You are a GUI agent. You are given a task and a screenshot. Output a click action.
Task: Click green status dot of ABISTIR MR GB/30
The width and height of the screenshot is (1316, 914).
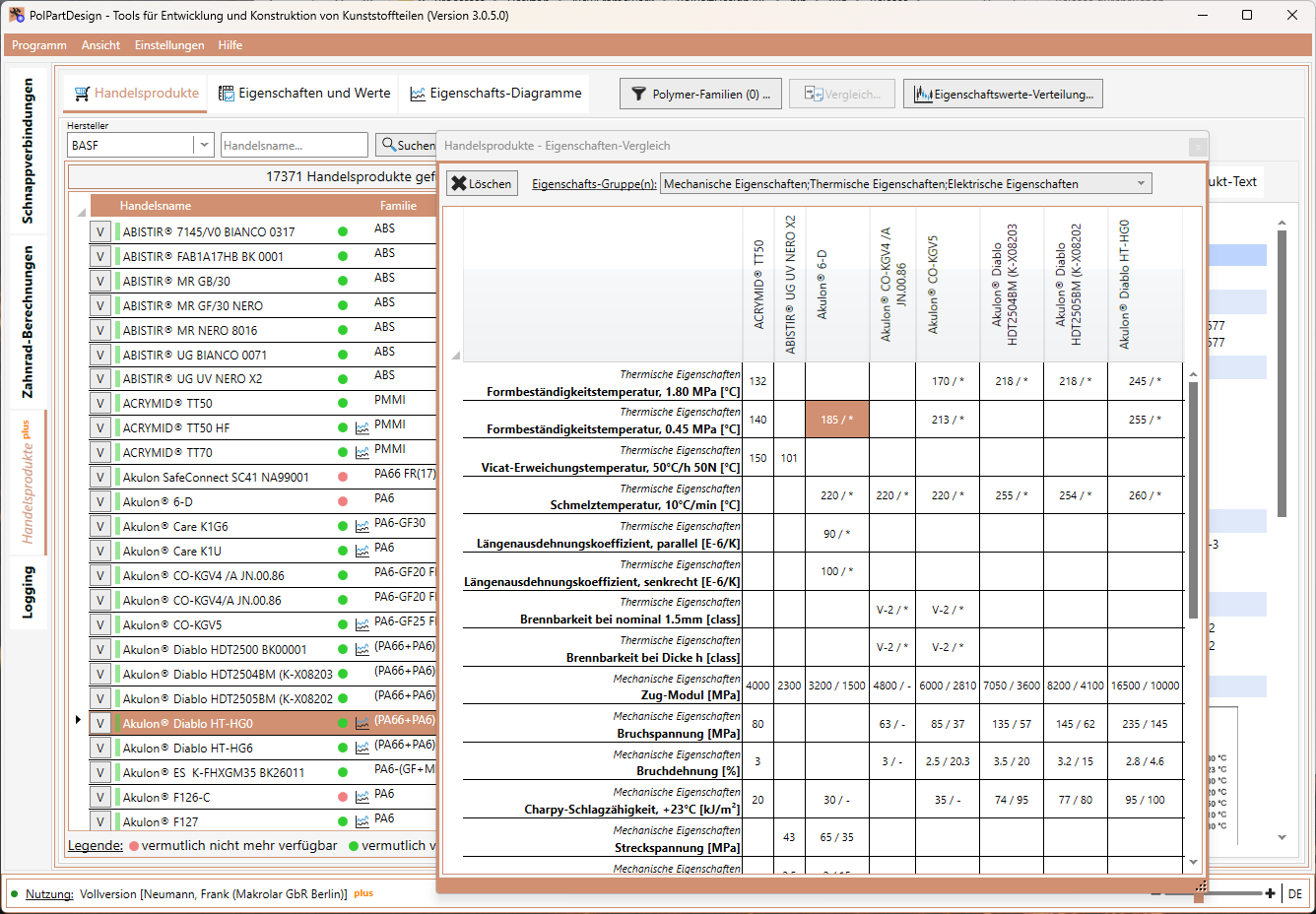[x=343, y=281]
